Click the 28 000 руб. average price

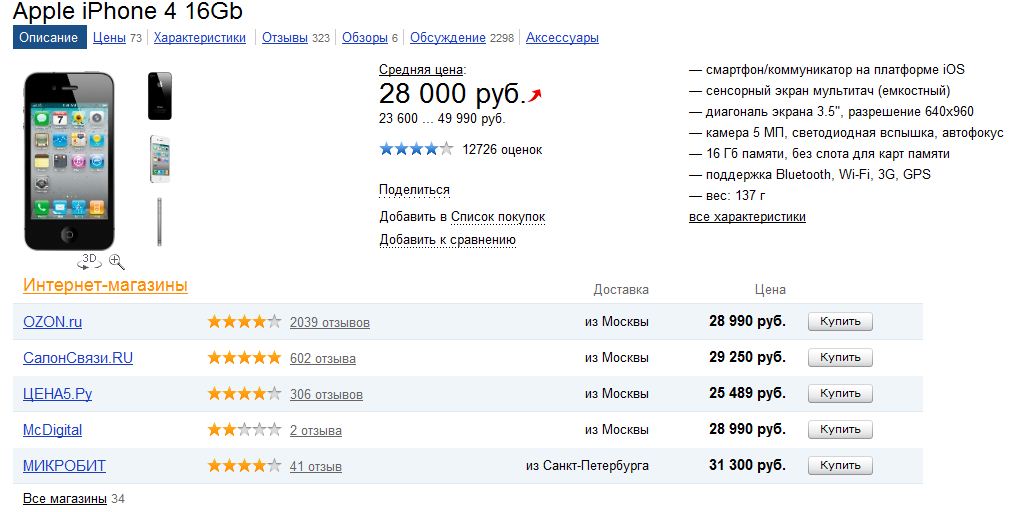tap(451, 94)
